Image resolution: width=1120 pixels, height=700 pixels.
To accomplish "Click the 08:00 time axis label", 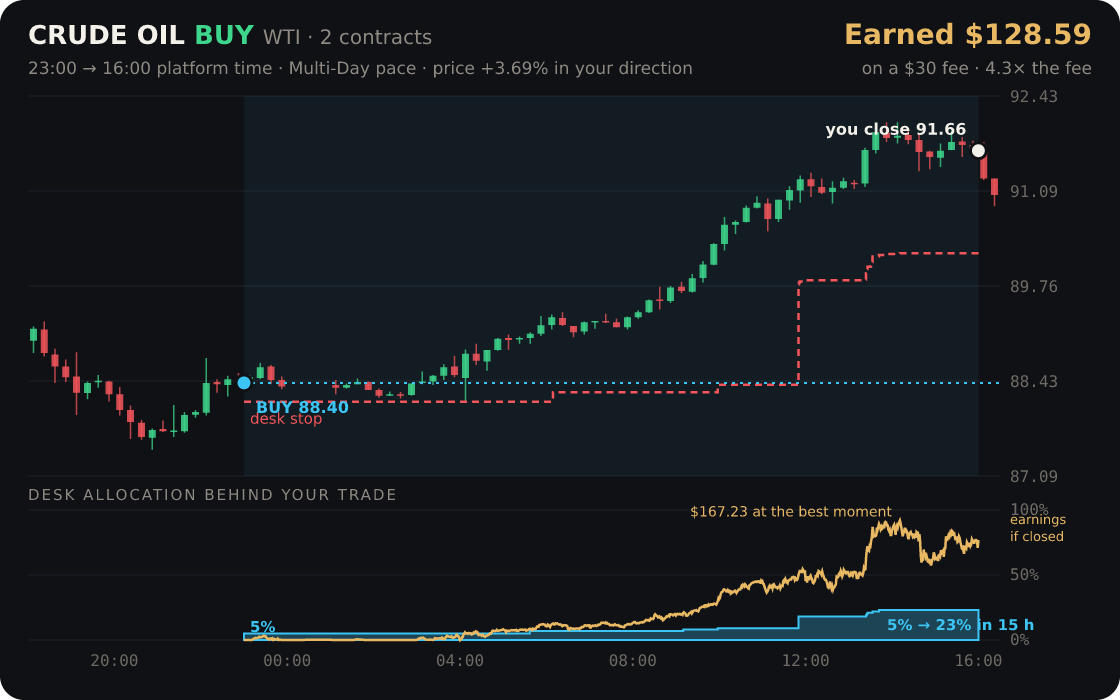I will point(633,661).
